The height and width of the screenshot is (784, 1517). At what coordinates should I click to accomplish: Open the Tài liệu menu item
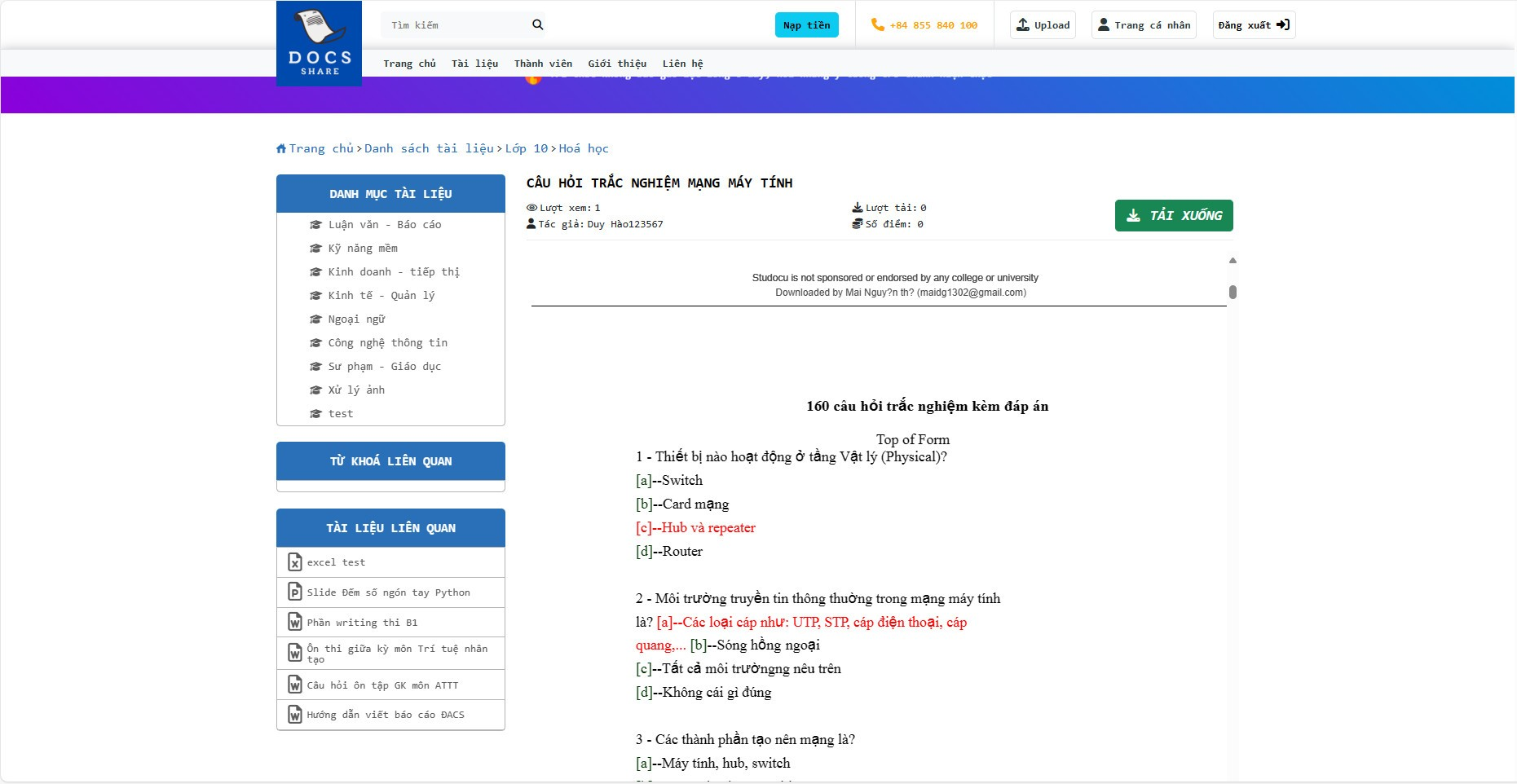(x=474, y=64)
